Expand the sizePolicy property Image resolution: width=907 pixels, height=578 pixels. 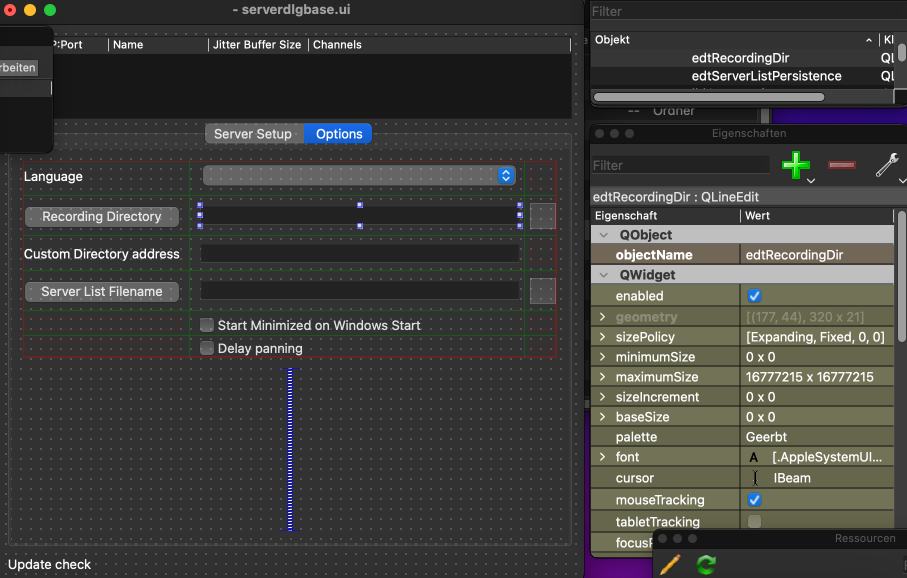602,337
